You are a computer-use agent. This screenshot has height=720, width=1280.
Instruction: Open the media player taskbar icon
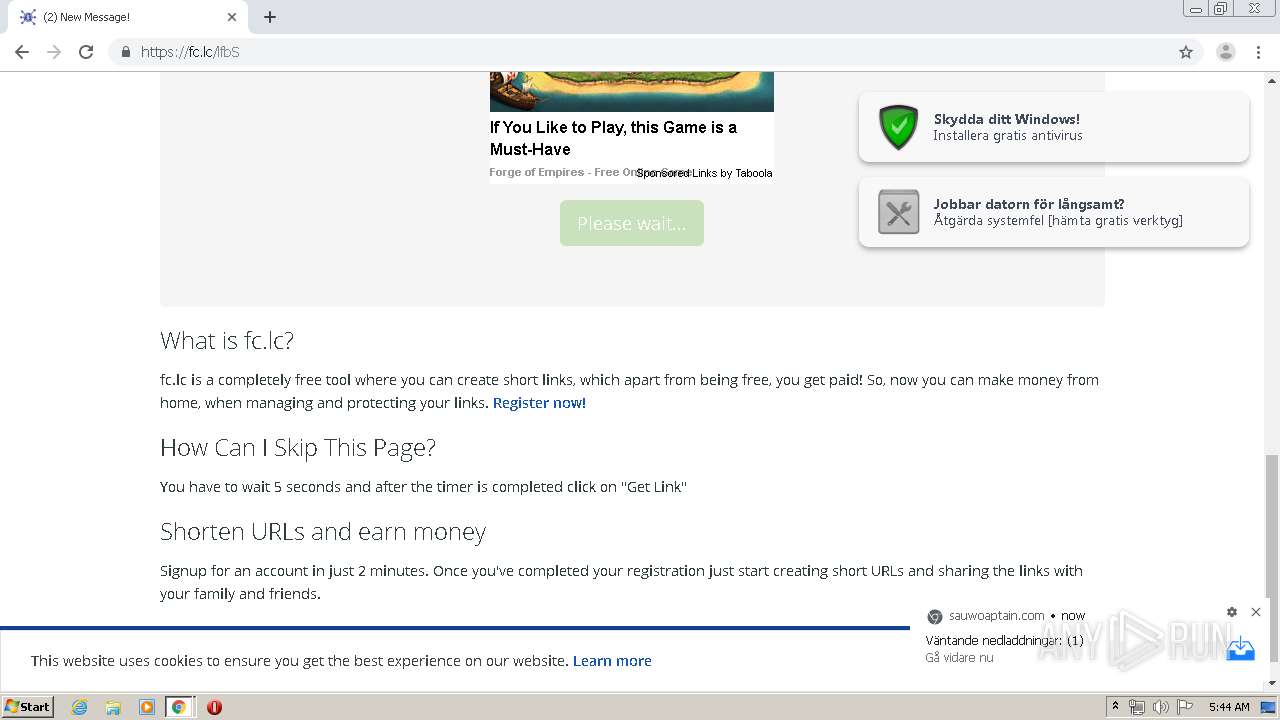point(147,707)
